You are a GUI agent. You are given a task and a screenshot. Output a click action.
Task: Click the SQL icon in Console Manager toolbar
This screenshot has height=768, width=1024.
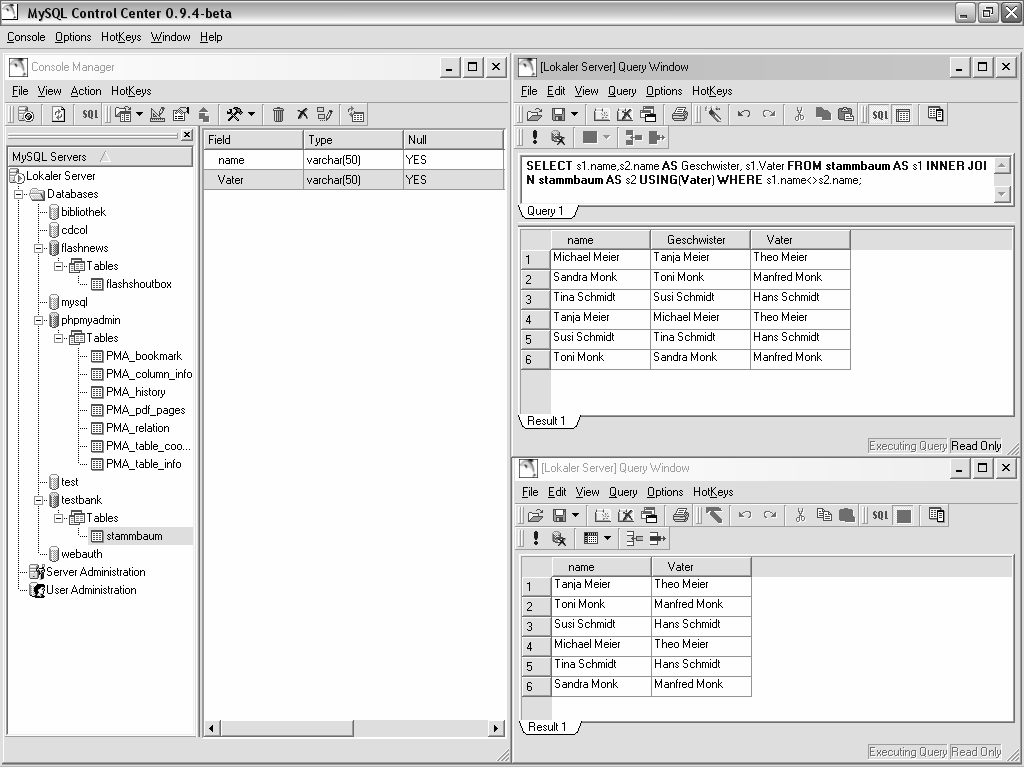click(x=90, y=114)
